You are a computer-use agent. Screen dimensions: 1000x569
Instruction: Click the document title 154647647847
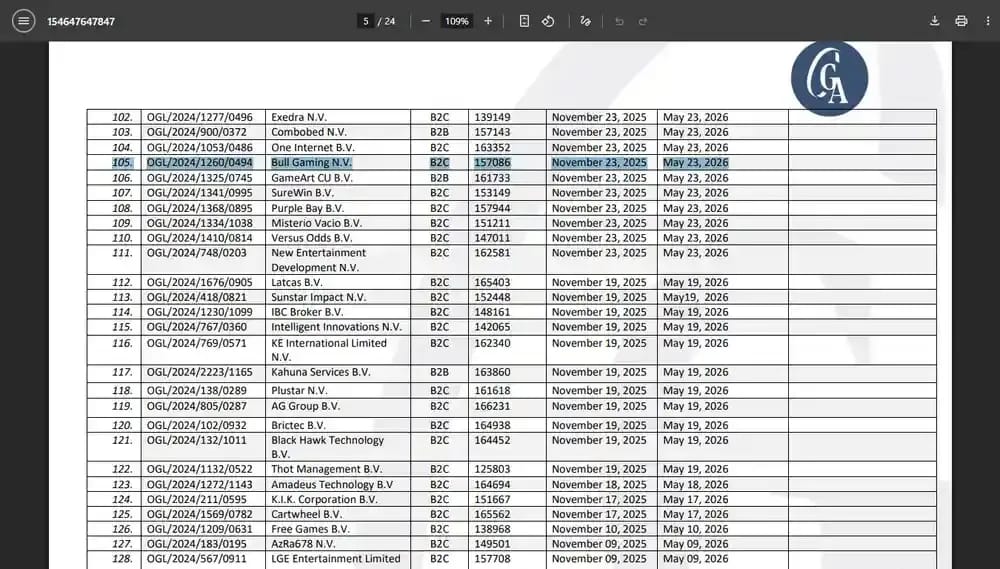coord(81,21)
